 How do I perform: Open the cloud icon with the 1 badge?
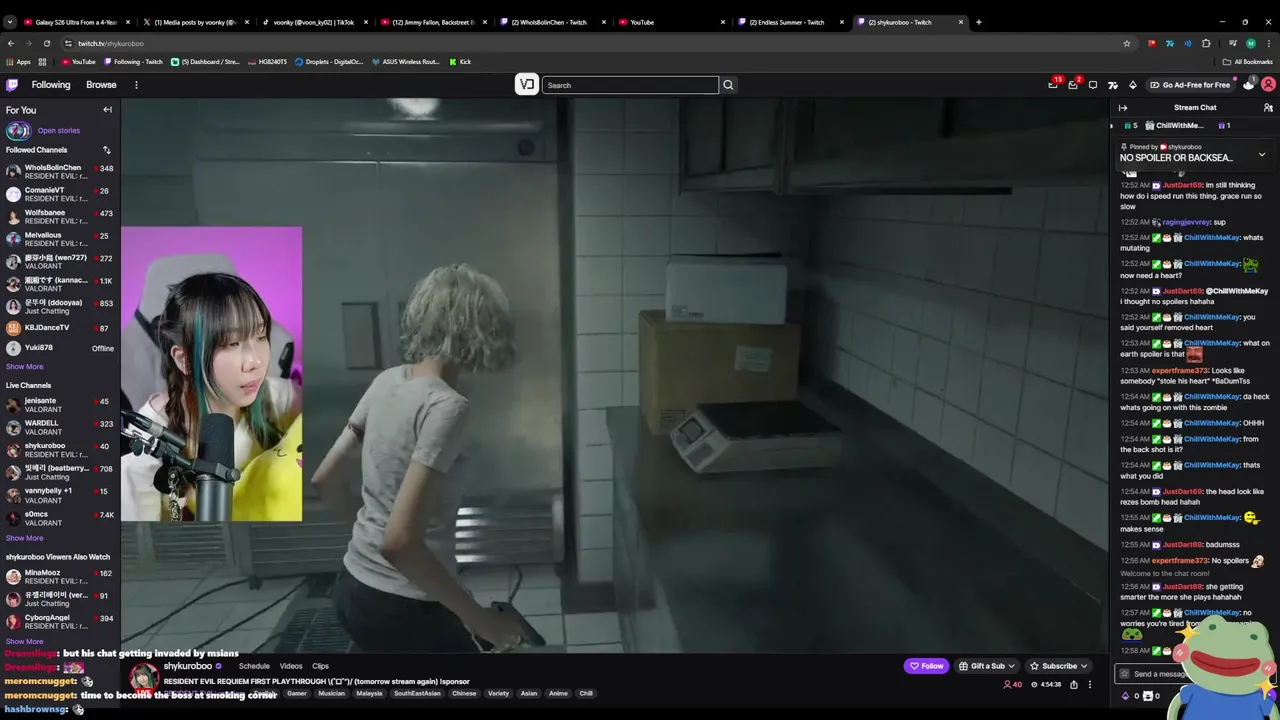coord(1249,85)
